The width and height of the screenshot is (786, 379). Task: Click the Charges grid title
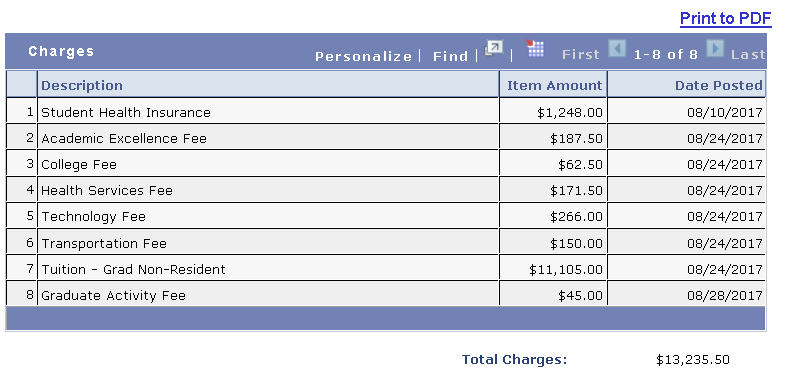61,51
